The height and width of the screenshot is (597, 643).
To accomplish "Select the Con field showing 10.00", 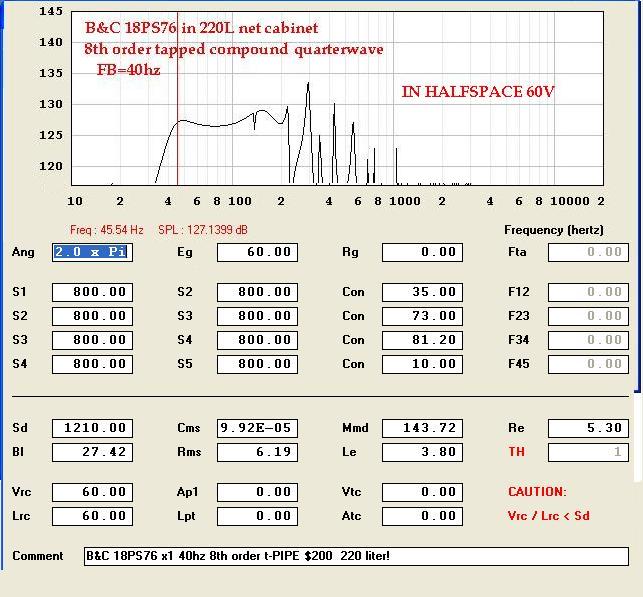I will pos(422,364).
